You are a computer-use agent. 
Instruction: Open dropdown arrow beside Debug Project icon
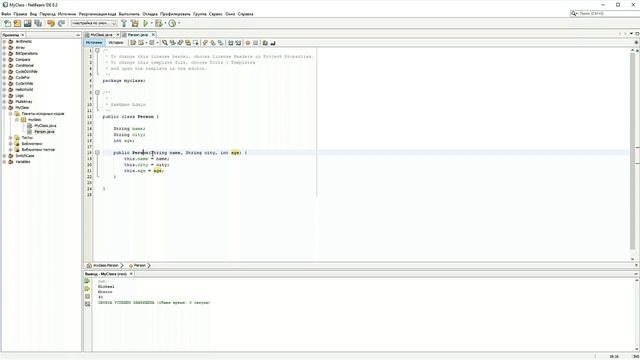click(x=165, y=24)
